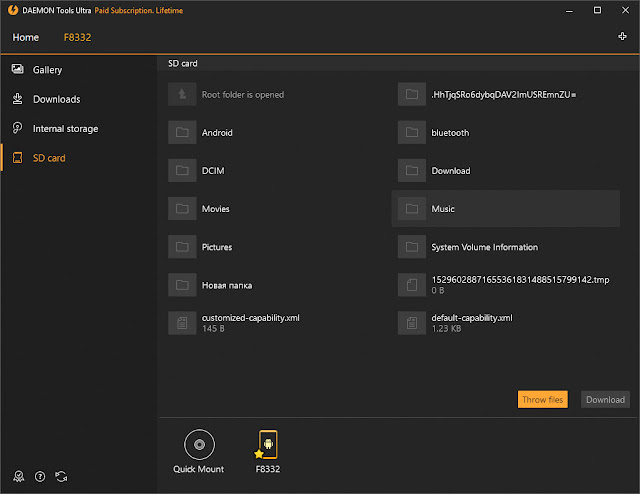Click the plus icon at top right
Image resolution: width=640 pixels, height=494 pixels.
click(622, 36)
